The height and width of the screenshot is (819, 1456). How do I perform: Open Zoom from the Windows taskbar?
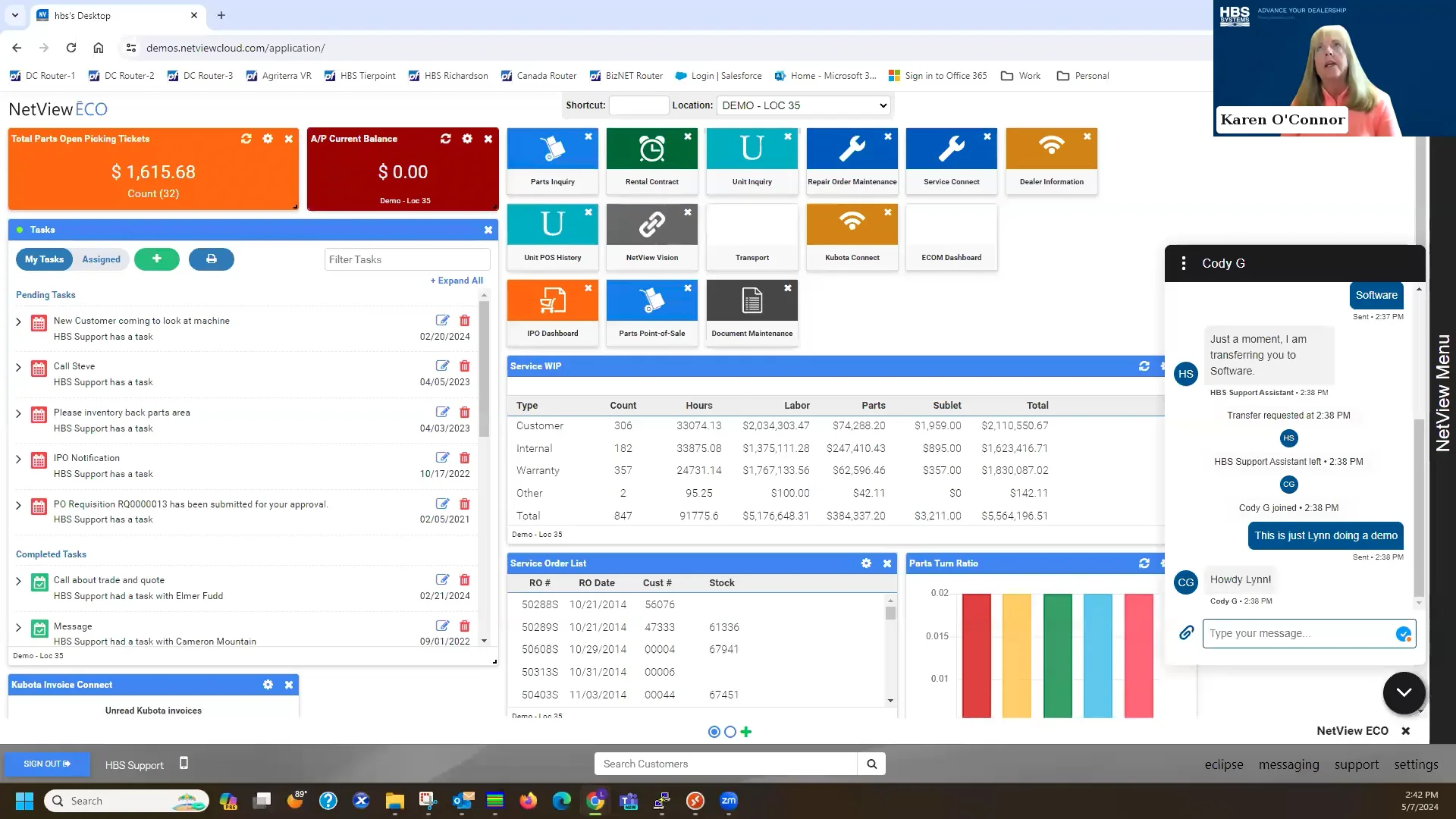coord(728,801)
